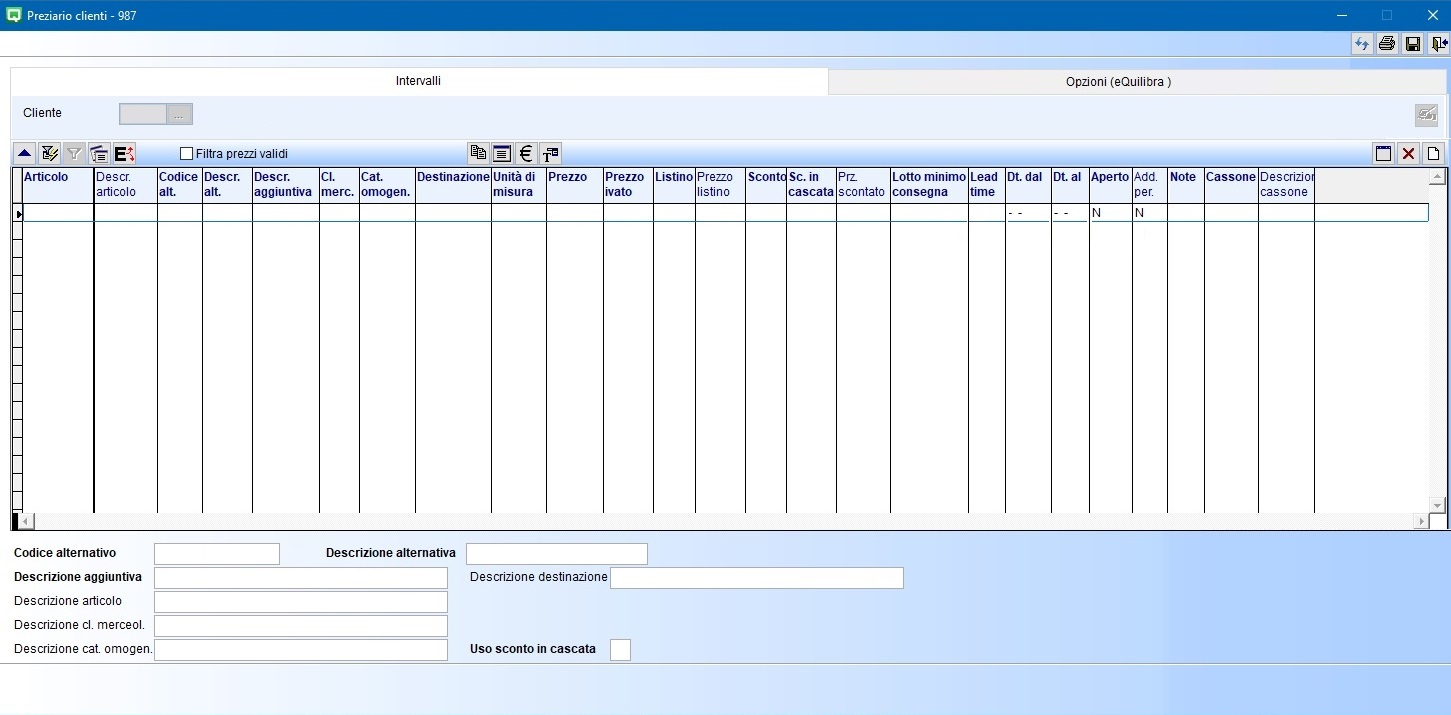1451x715 pixels.
Task: Click the exit door icon
Action: click(x=1439, y=44)
